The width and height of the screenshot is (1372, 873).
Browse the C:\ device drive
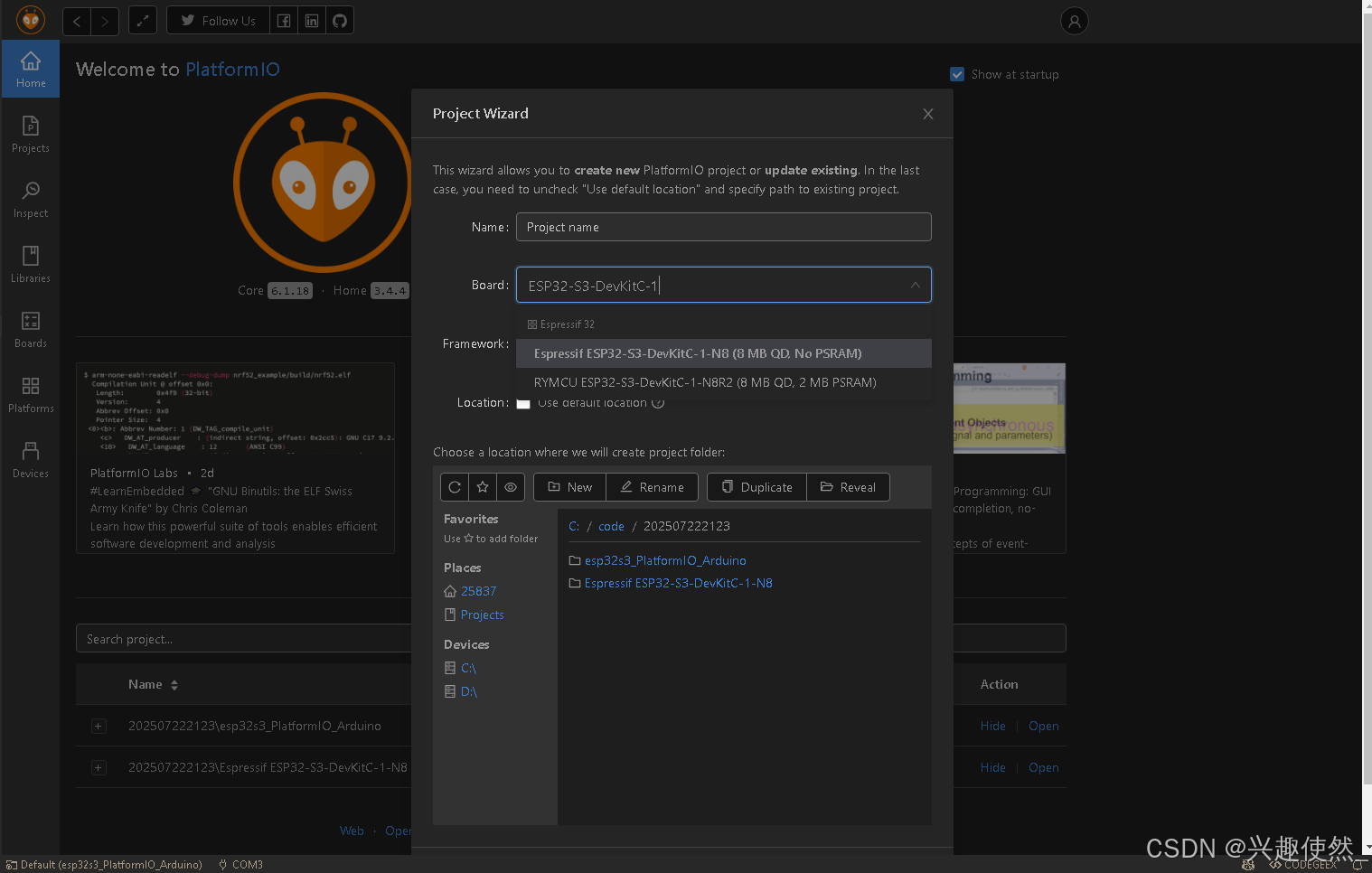(x=468, y=668)
